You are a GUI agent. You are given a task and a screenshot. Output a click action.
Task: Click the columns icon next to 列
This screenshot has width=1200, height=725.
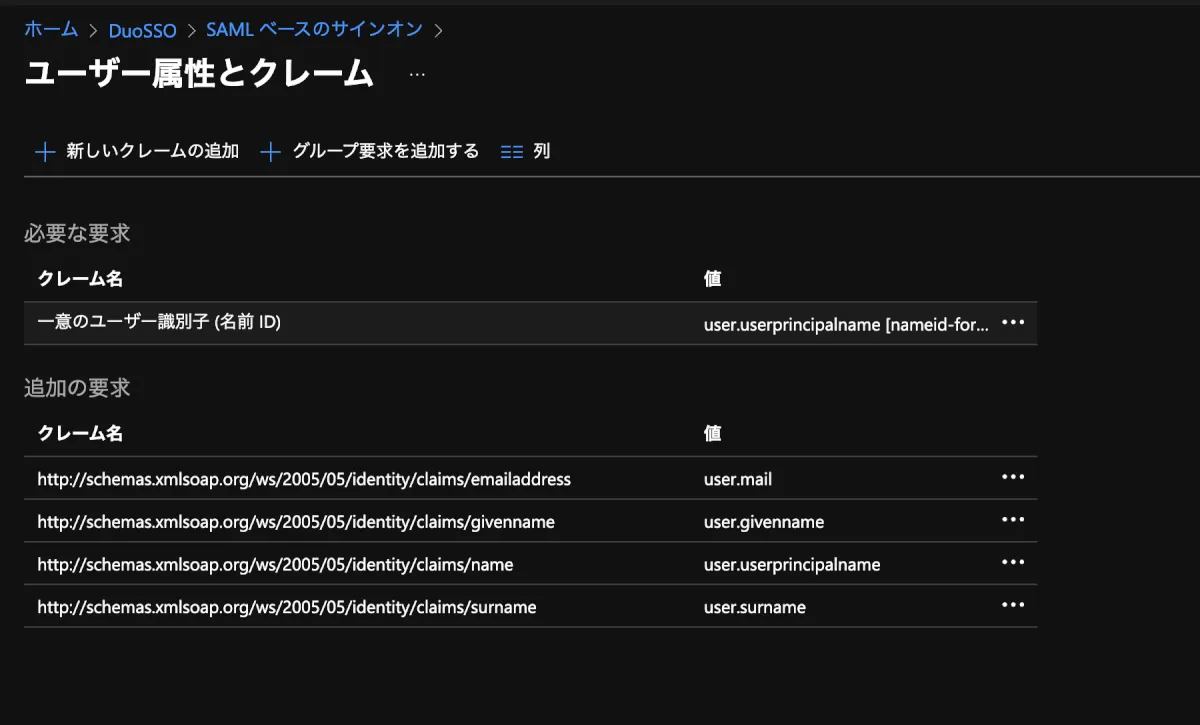click(x=512, y=152)
